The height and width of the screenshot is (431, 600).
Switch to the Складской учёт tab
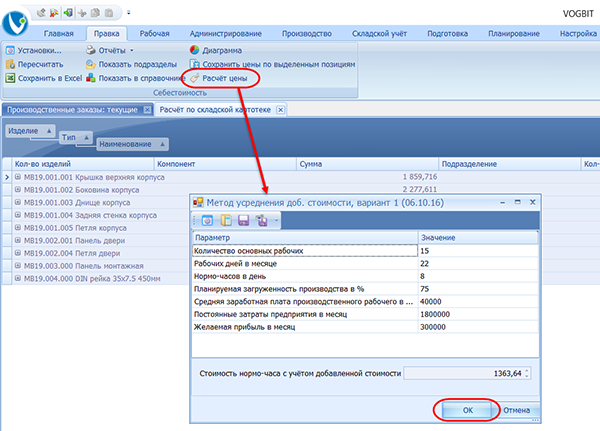[379, 34]
